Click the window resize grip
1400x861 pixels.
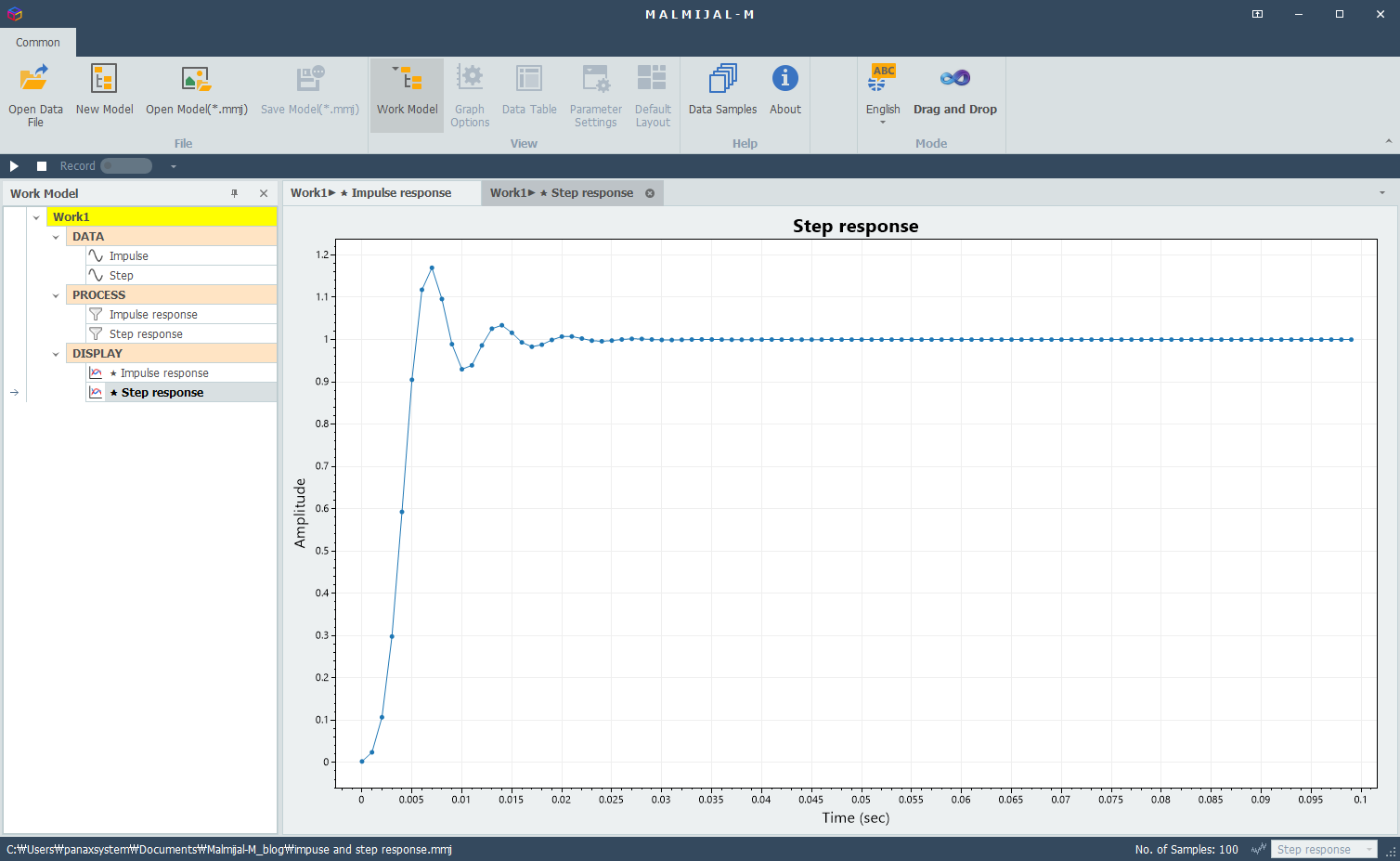click(1391, 852)
